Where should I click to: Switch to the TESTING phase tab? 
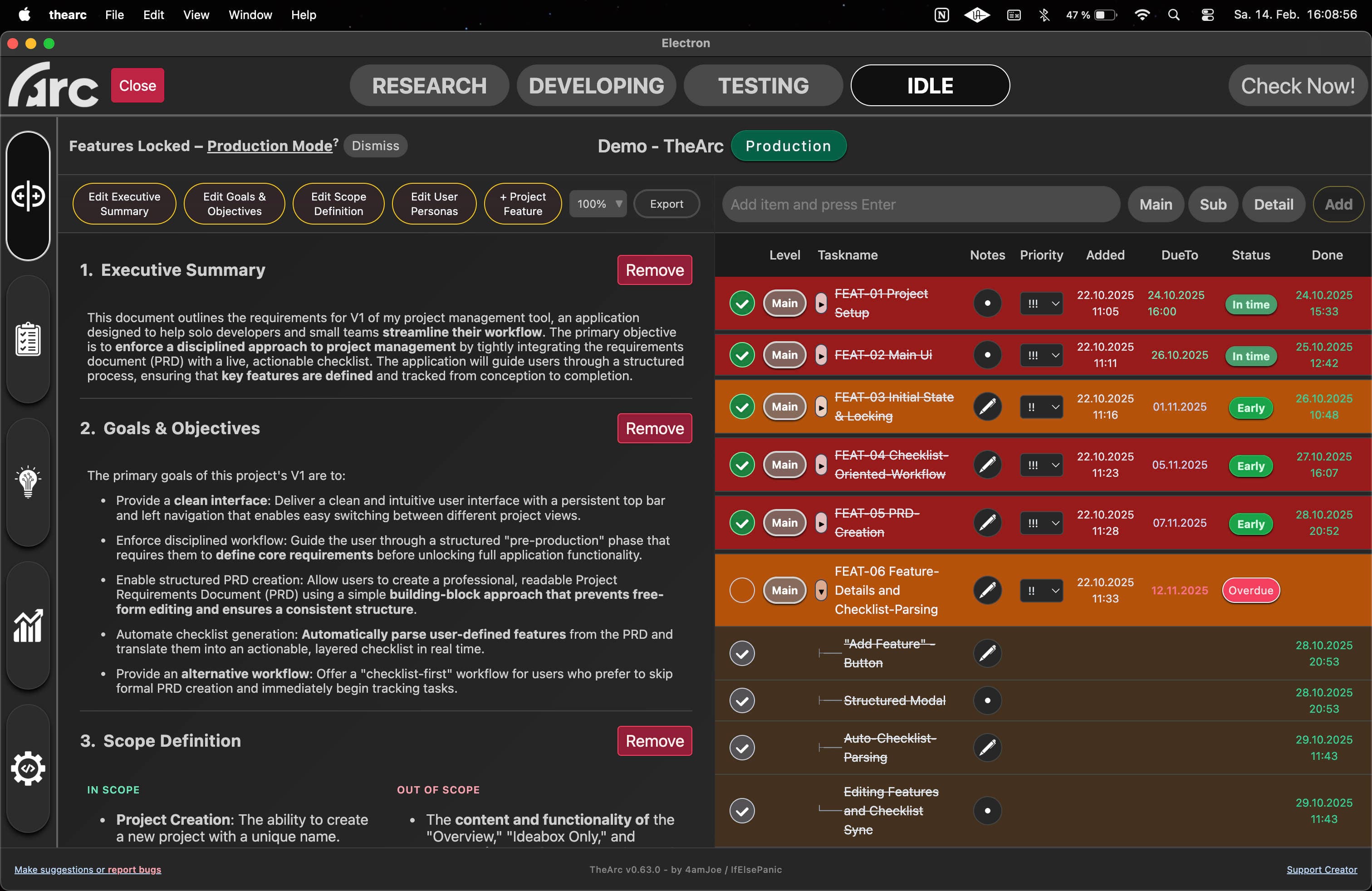[763, 85]
